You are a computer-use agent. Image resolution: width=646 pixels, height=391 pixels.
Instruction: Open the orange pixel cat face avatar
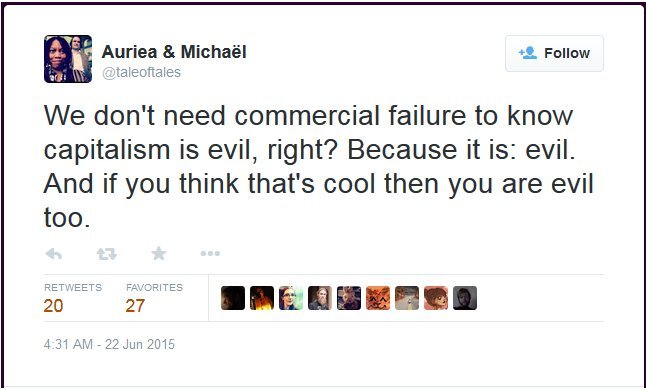coord(378,298)
